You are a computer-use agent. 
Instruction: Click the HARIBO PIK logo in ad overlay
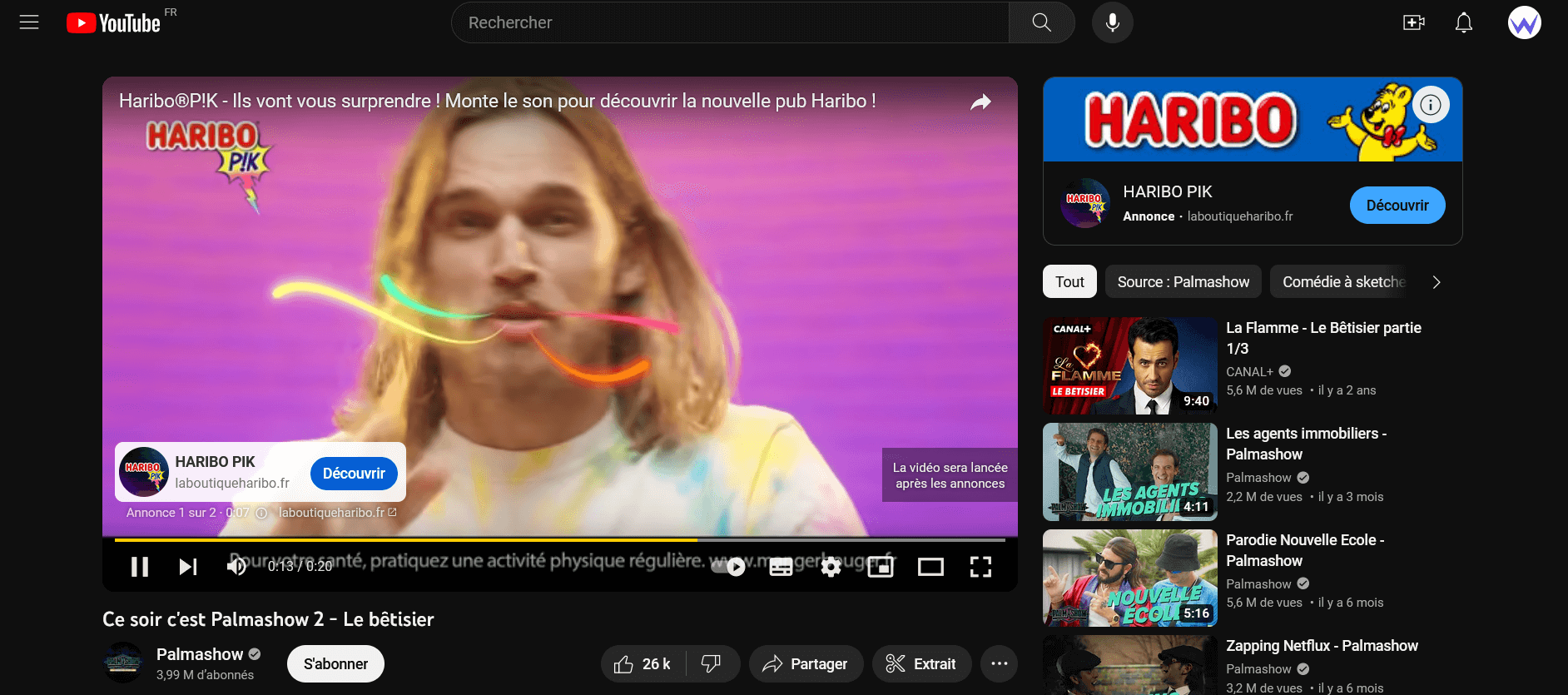pos(144,472)
